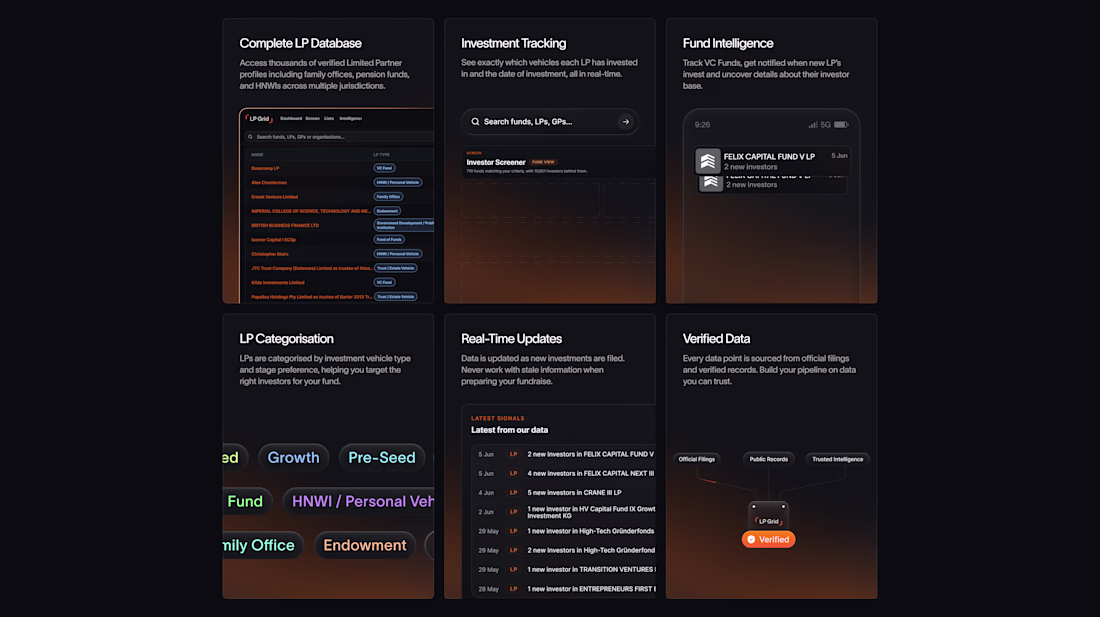Select the Pre-Seed category chip

pyautogui.click(x=382, y=457)
